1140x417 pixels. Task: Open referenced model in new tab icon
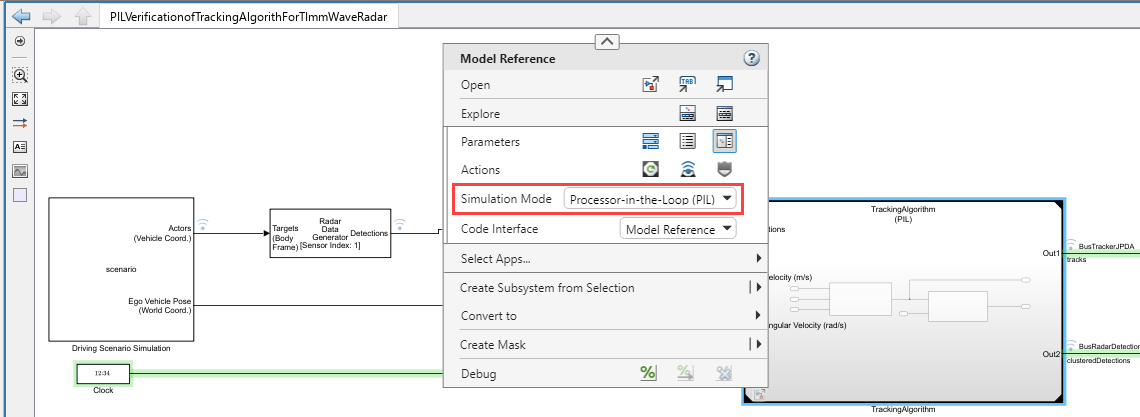pos(688,85)
